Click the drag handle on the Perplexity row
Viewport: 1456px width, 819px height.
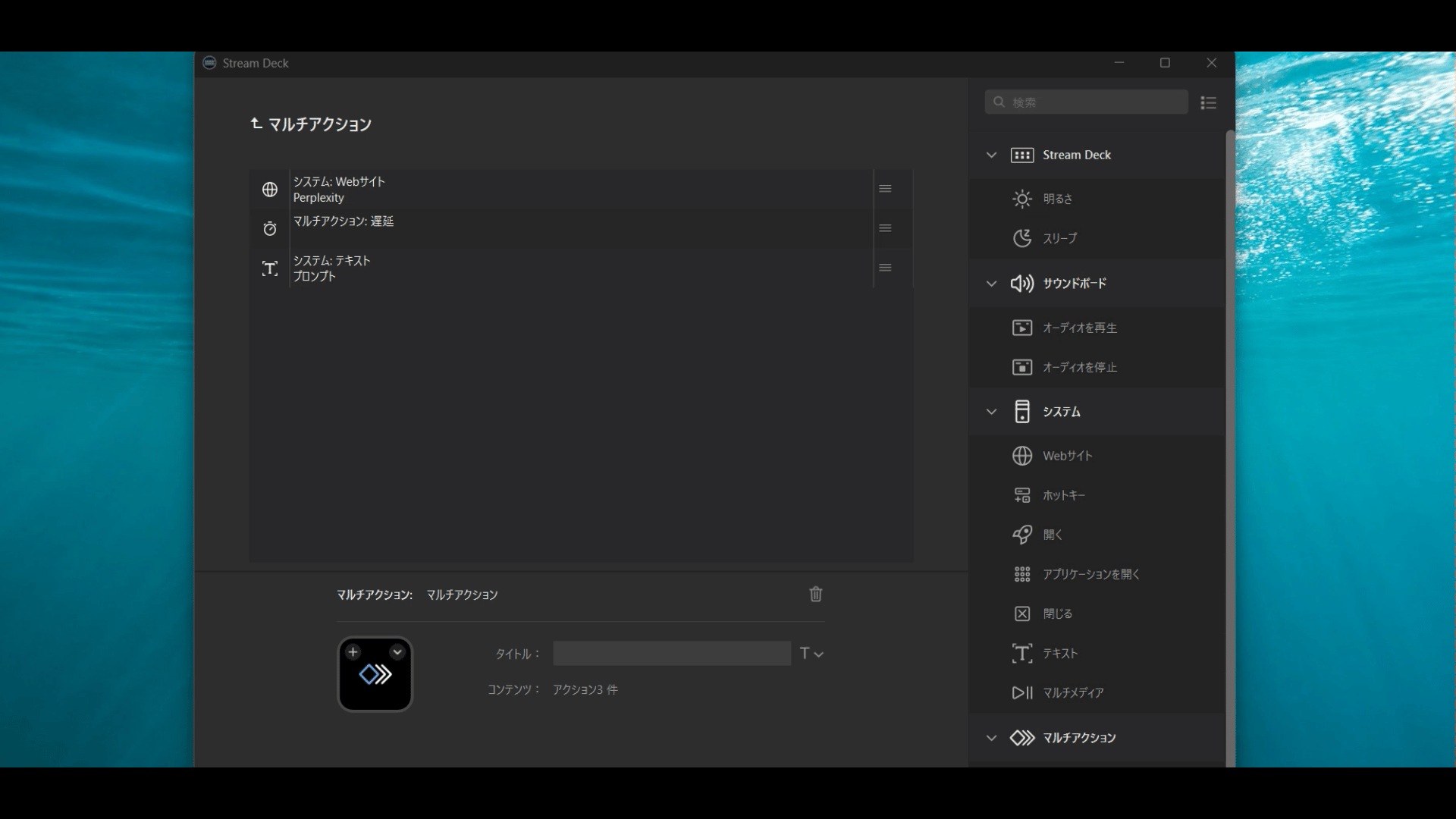point(885,189)
